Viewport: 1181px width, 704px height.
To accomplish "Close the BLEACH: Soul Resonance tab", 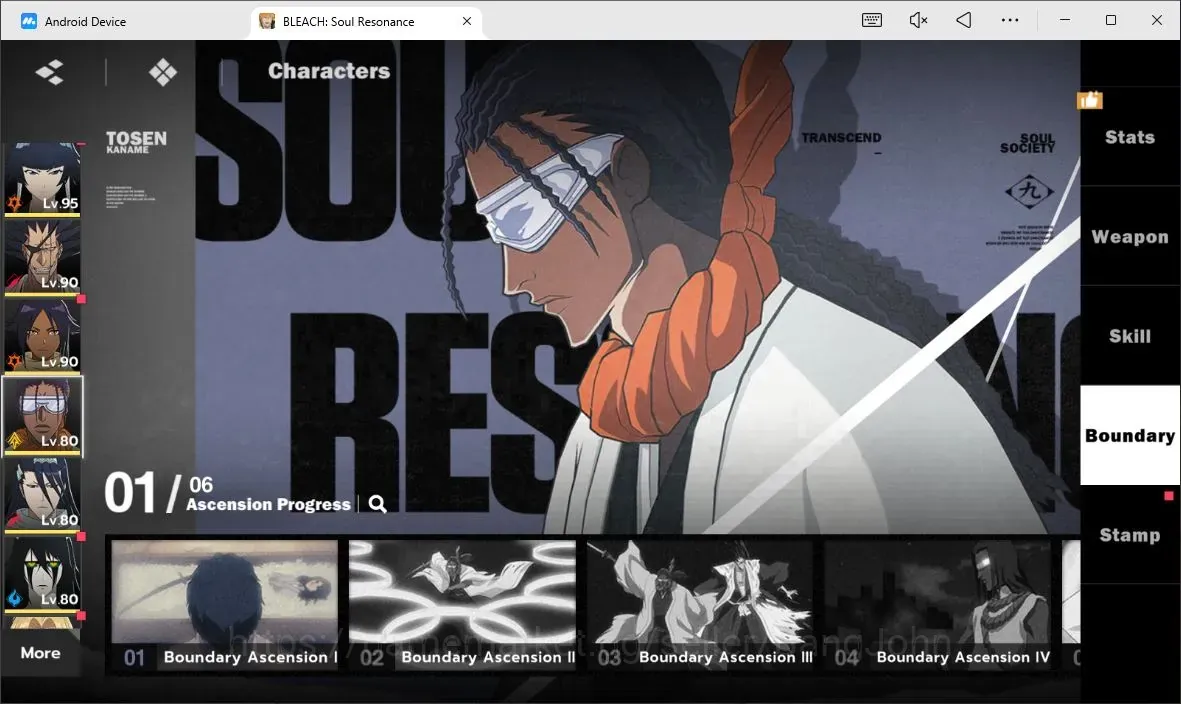I will (467, 21).
